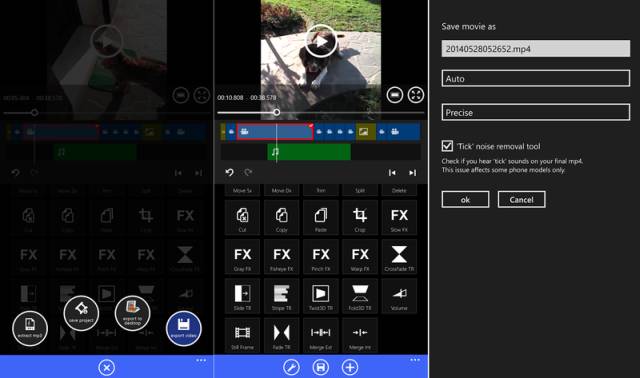
Task: Jump to the timeline end
Action: point(412,173)
